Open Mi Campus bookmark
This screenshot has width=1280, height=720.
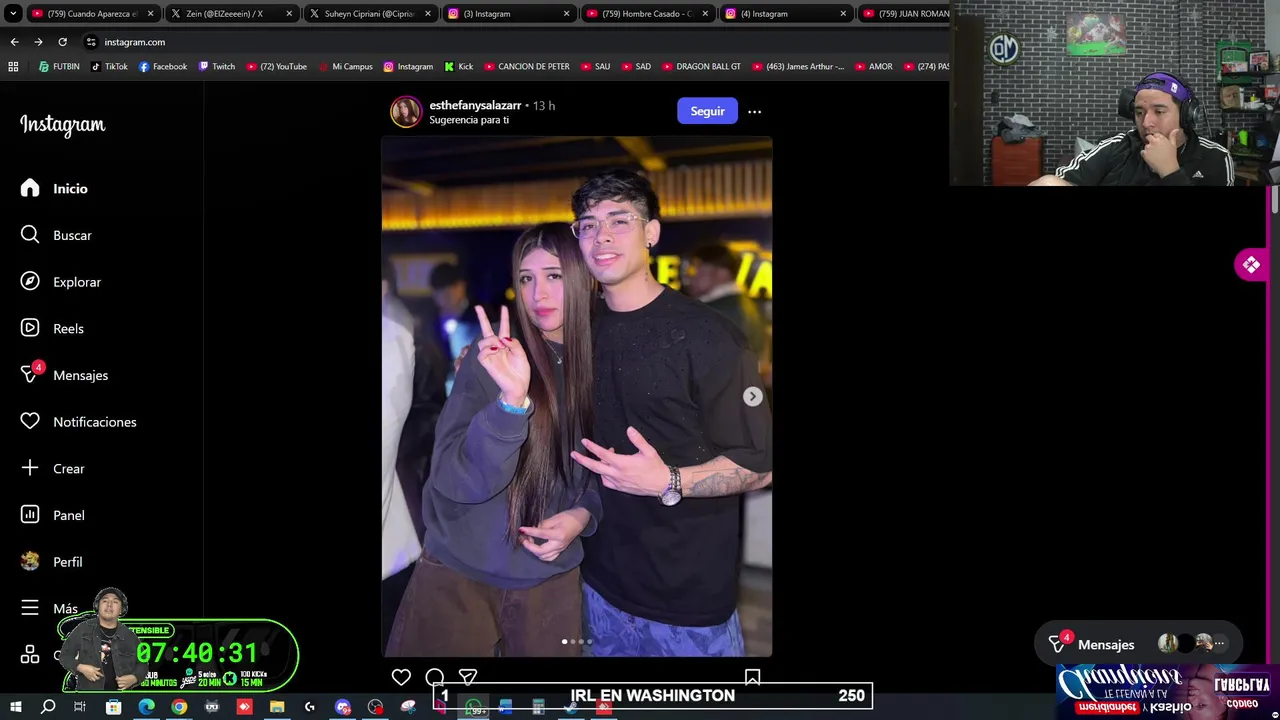tap(345, 67)
